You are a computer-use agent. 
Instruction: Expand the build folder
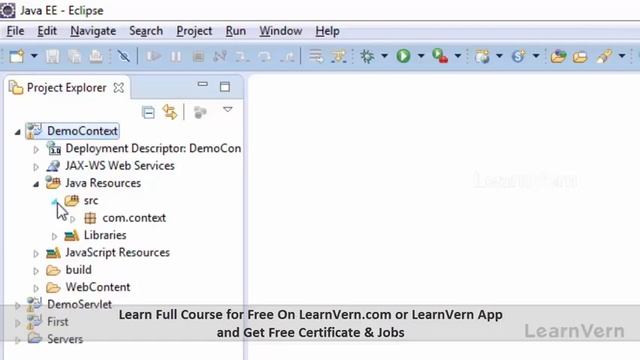[x=36, y=271]
